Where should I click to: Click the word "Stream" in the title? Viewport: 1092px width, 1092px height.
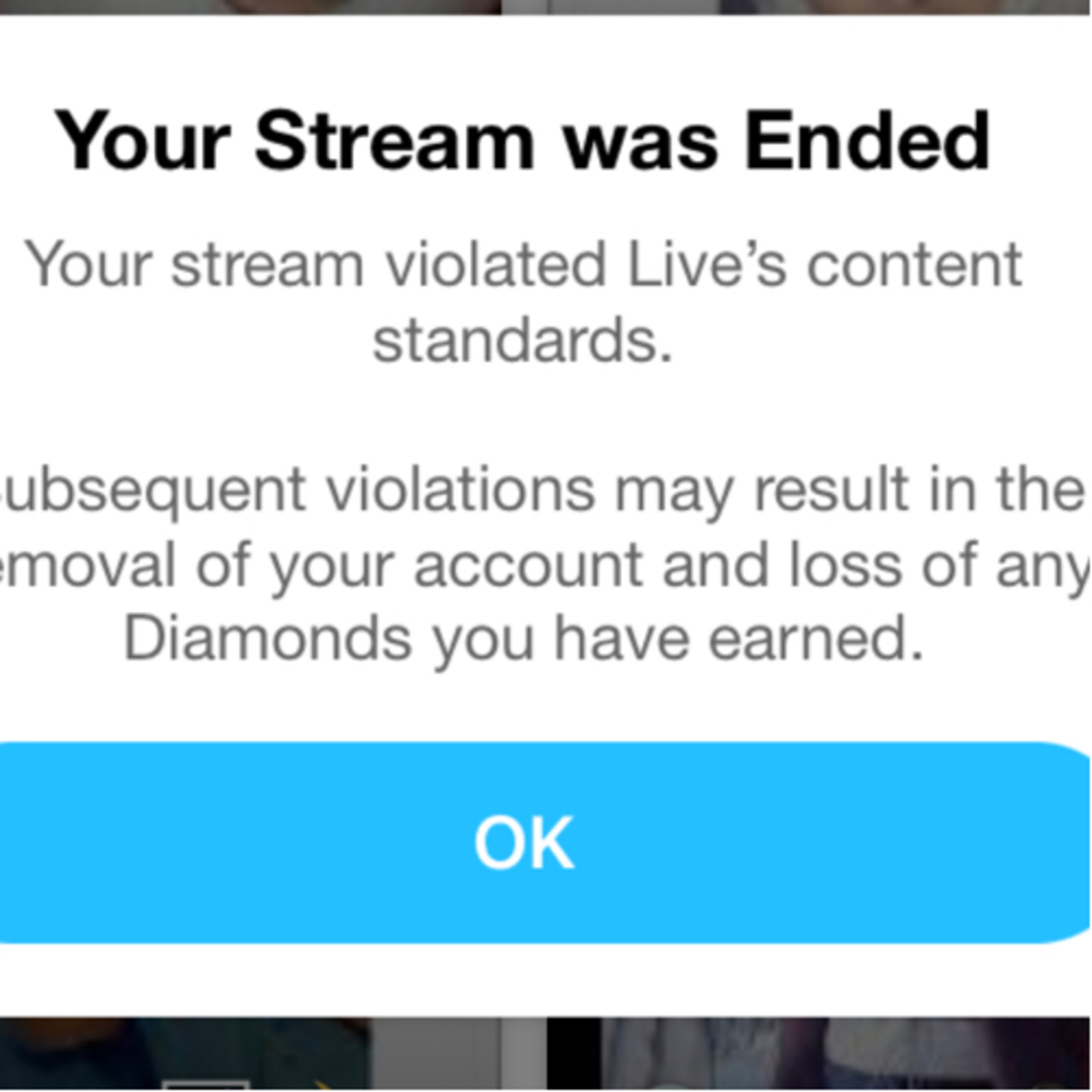(x=395, y=141)
